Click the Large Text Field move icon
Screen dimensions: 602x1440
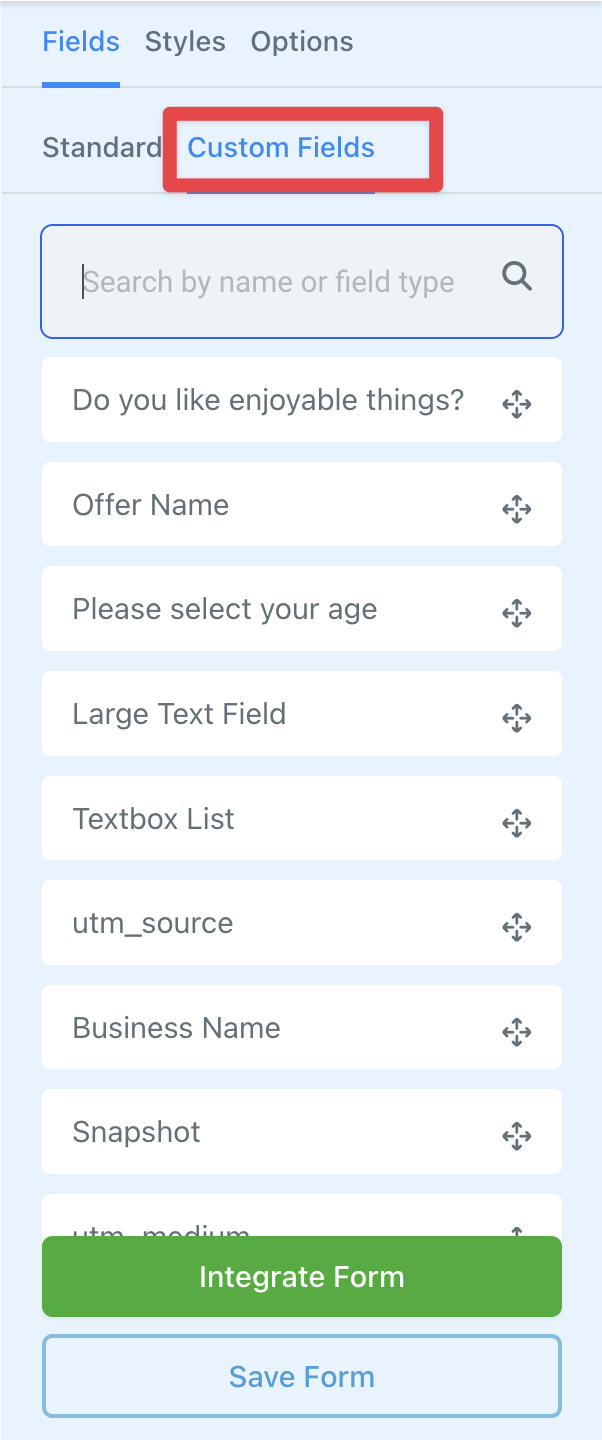click(x=516, y=718)
